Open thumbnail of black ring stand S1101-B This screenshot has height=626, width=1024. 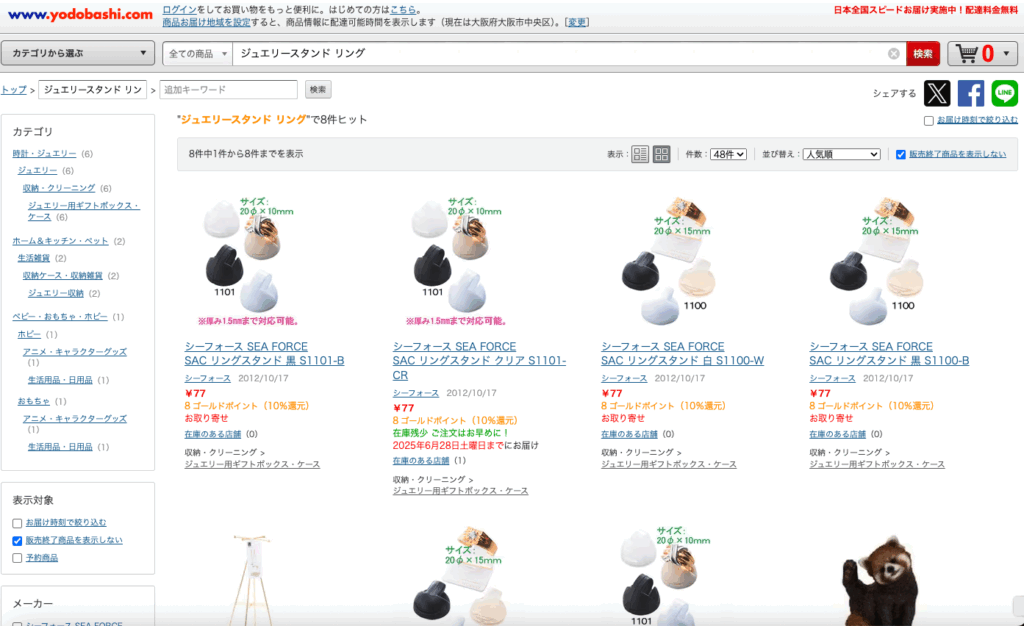[x=248, y=260]
